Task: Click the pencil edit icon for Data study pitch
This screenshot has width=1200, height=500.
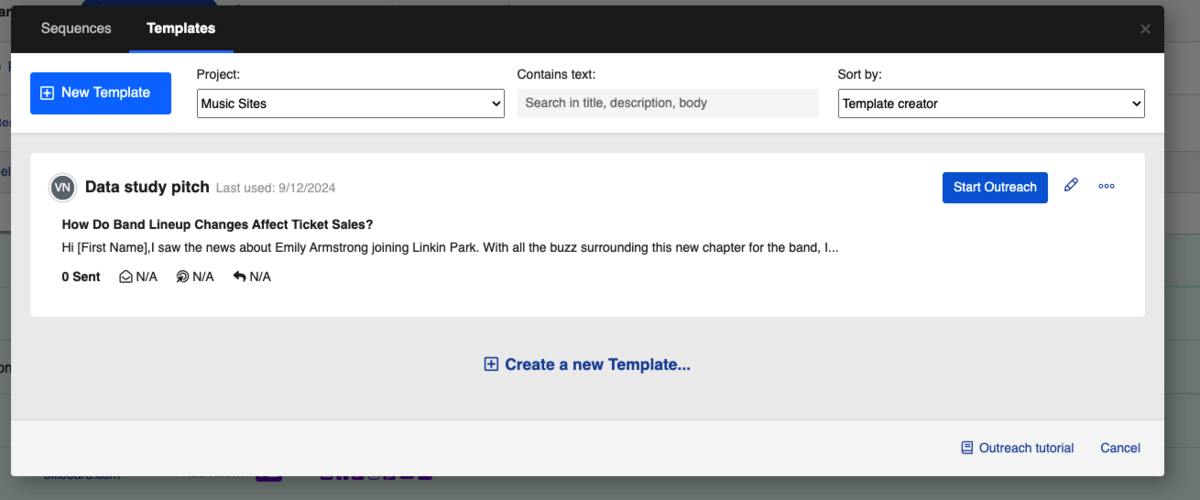Action: point(1071,186)
